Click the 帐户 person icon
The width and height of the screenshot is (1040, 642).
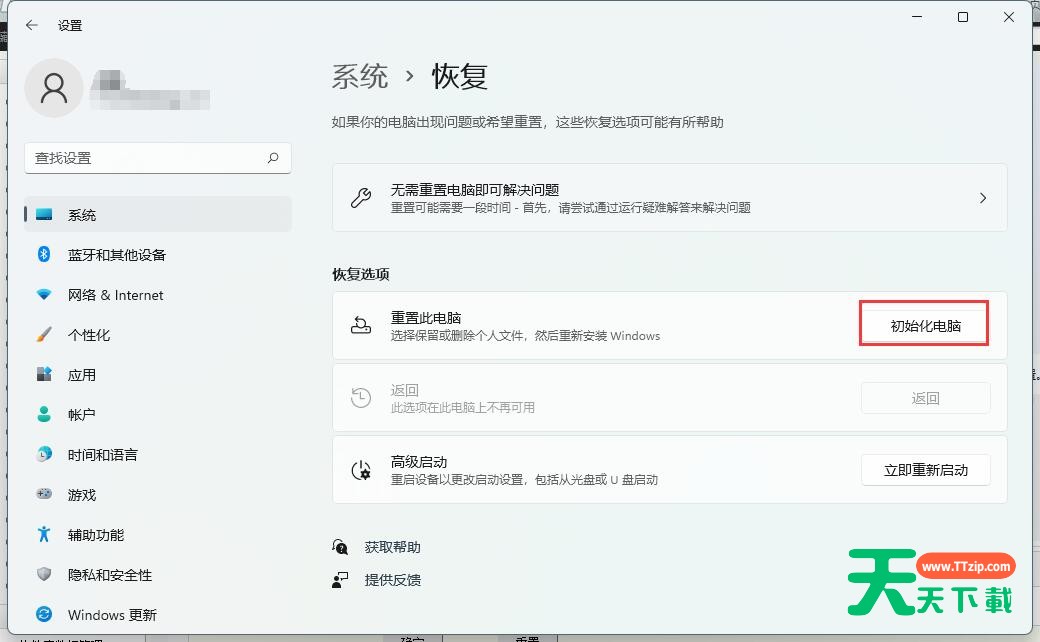tap(44, 415)
